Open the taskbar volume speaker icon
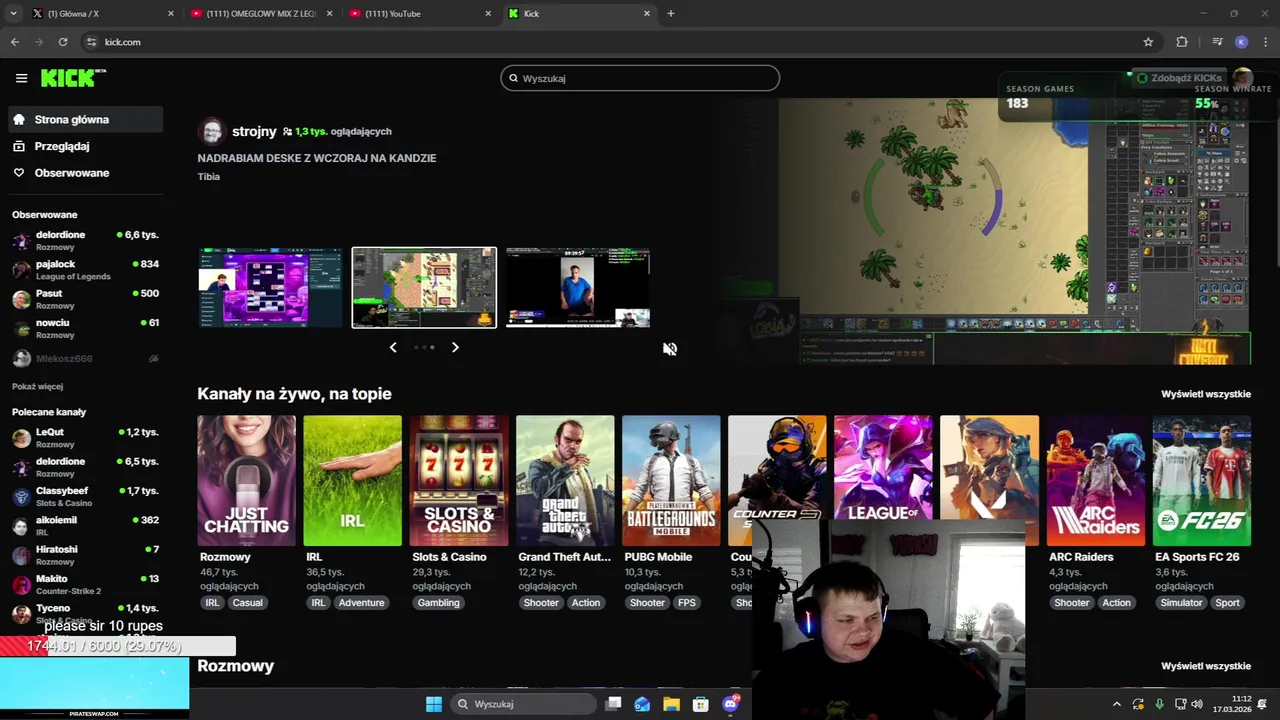The width and height of the screenshot is (1280, 720). point(1197,704)
